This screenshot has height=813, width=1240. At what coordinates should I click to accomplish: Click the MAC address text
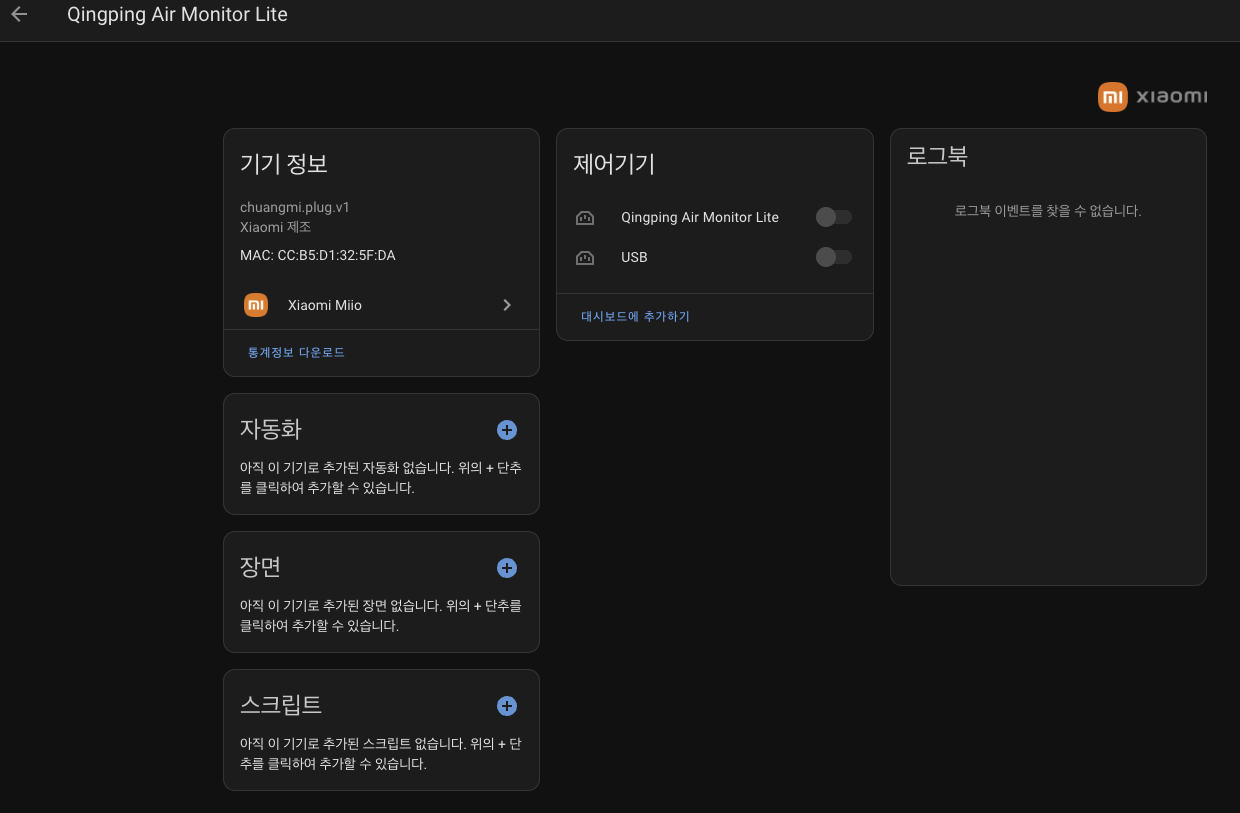coord(318,256)
